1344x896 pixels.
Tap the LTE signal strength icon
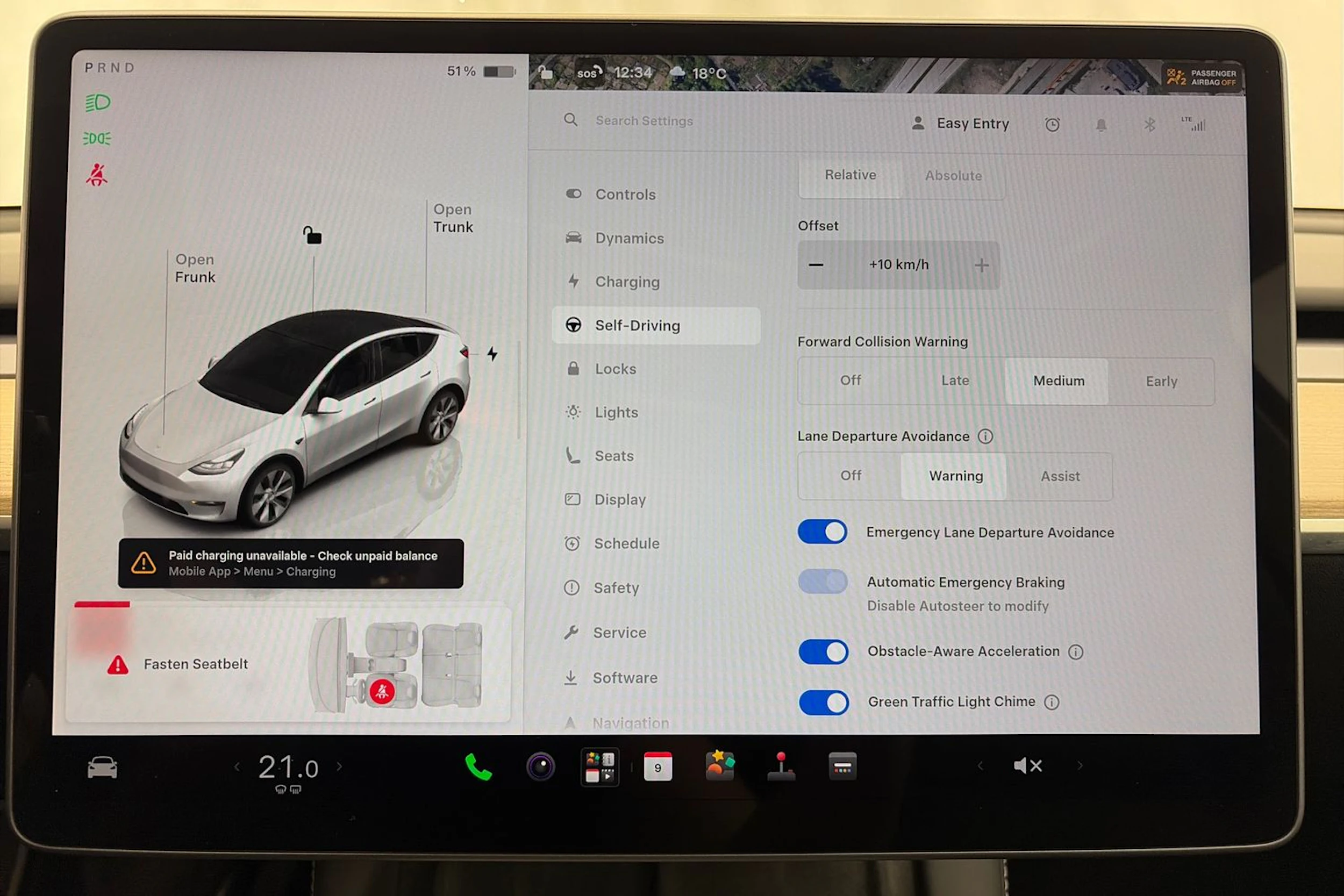tap(1193, 124)
